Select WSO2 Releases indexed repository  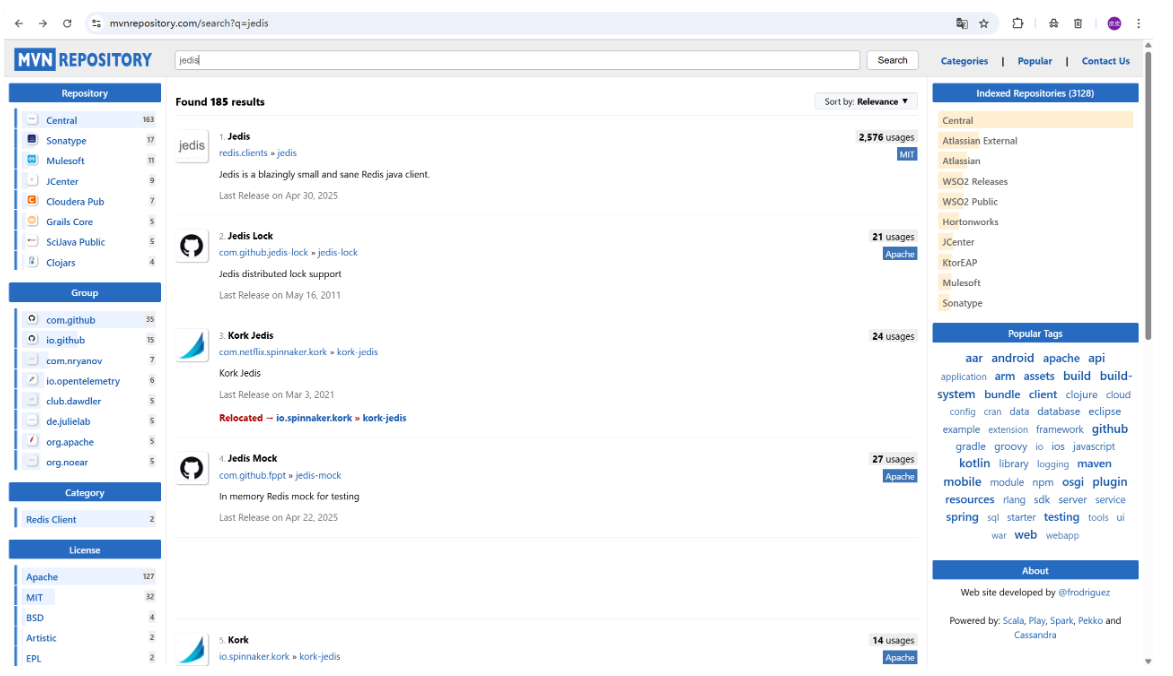click(975, 181)
